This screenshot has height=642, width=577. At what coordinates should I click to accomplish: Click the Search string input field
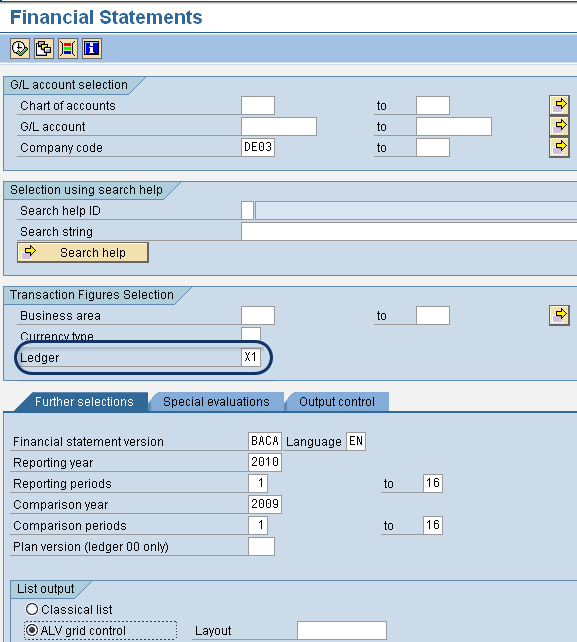click(x=409, y=231)
